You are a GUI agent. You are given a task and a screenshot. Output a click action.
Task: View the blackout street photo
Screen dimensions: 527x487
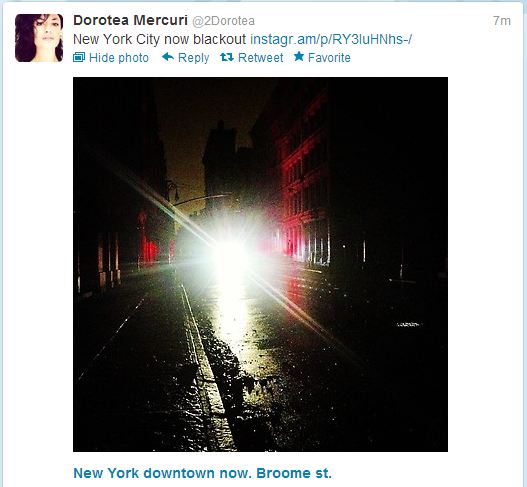pyautogui.click(x=260, y=265)
